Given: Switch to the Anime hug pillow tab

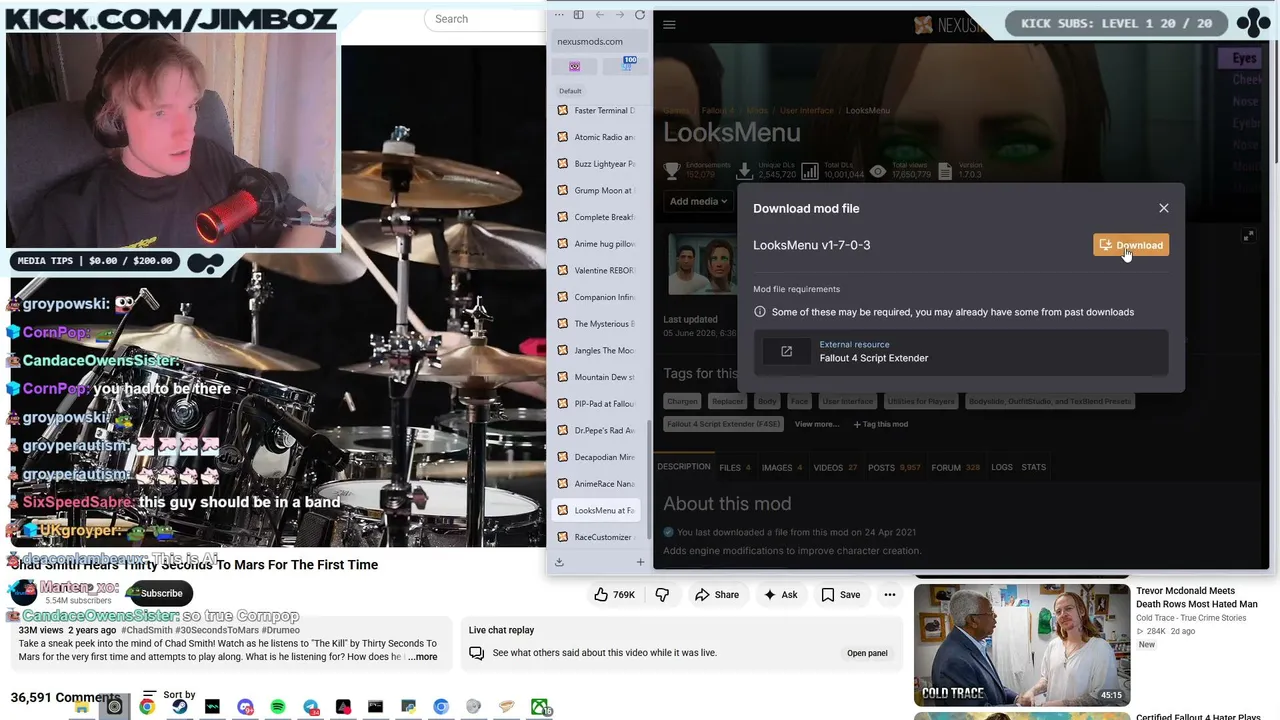Looking at the screenshot, I should [598, 244].
